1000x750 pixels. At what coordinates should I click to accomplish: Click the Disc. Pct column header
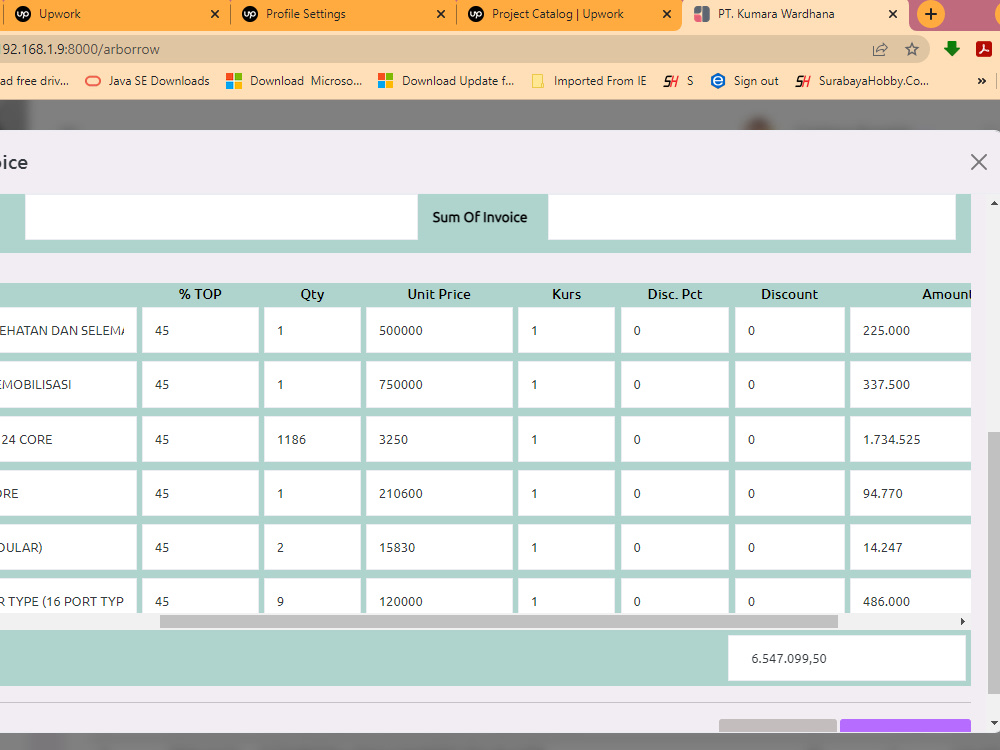[675, 294]
